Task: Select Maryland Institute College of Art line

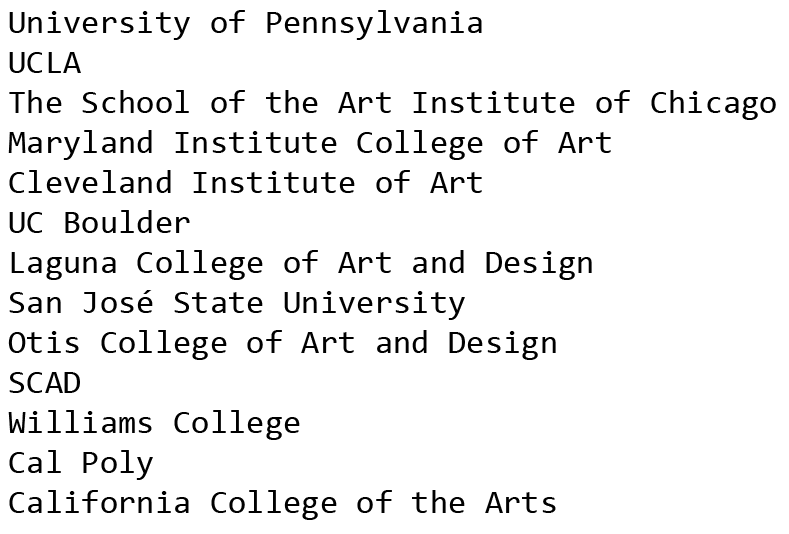Action: [x=310, y=143]
